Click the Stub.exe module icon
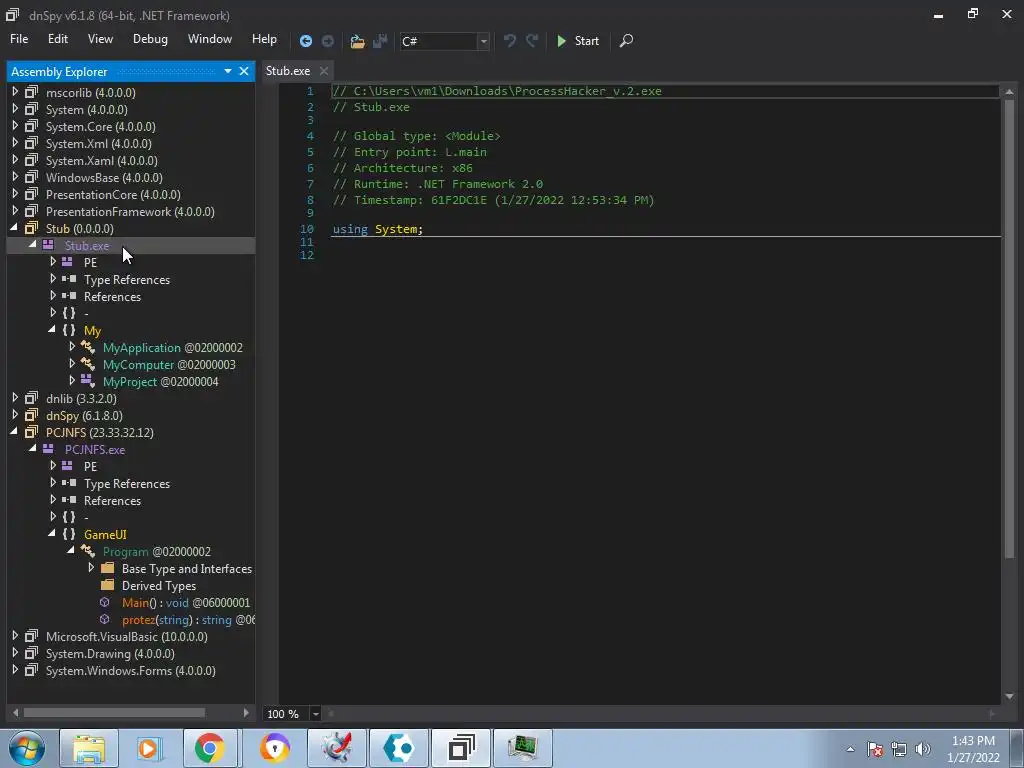1024x768 pixels. coord(48,245)
